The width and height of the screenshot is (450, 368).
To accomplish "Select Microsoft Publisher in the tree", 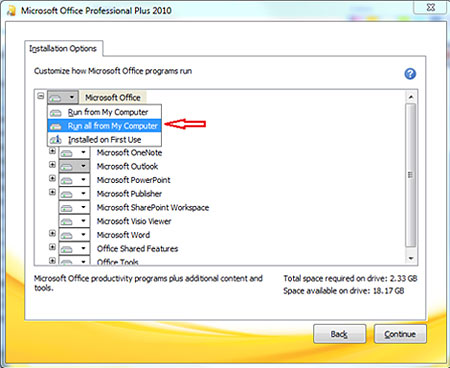I will (129, 194).
